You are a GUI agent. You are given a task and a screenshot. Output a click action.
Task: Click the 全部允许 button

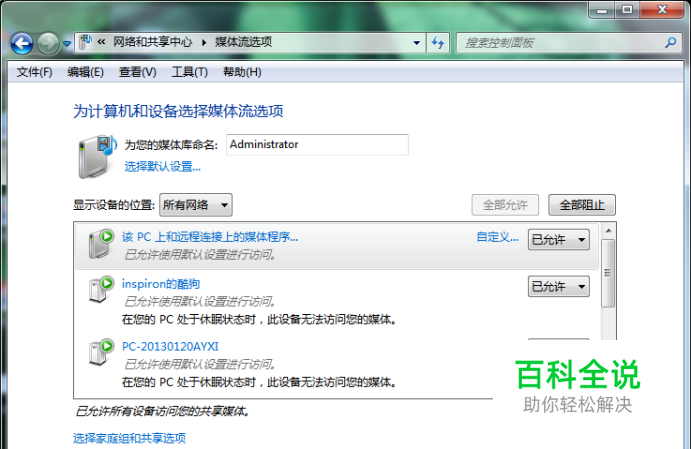pos(505,205)
